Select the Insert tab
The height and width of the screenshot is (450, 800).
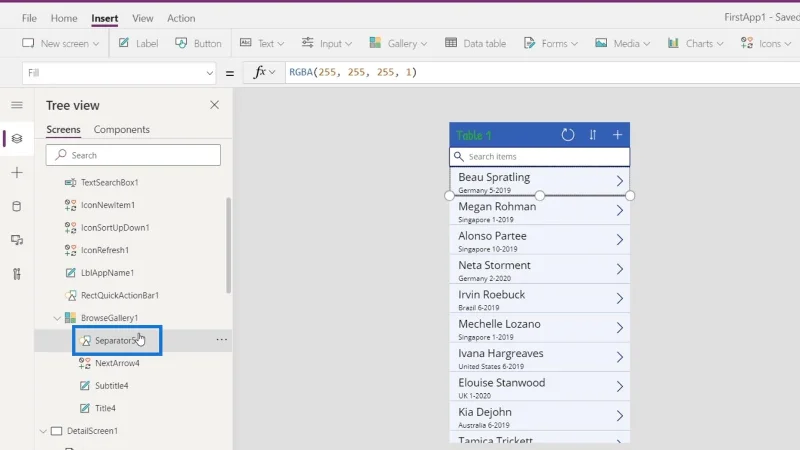(x=105, y=18)
